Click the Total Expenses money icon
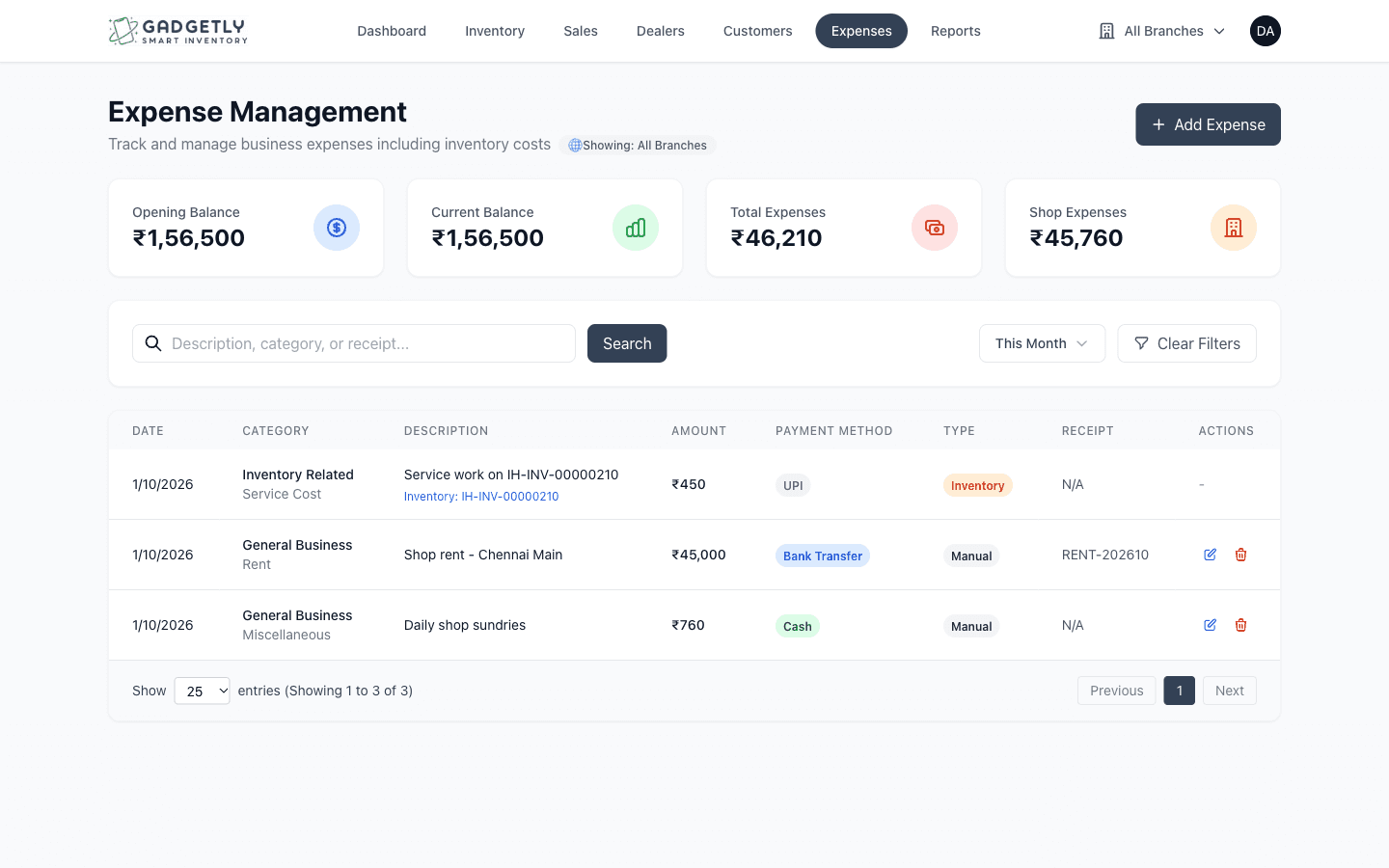 coord(935,228)
